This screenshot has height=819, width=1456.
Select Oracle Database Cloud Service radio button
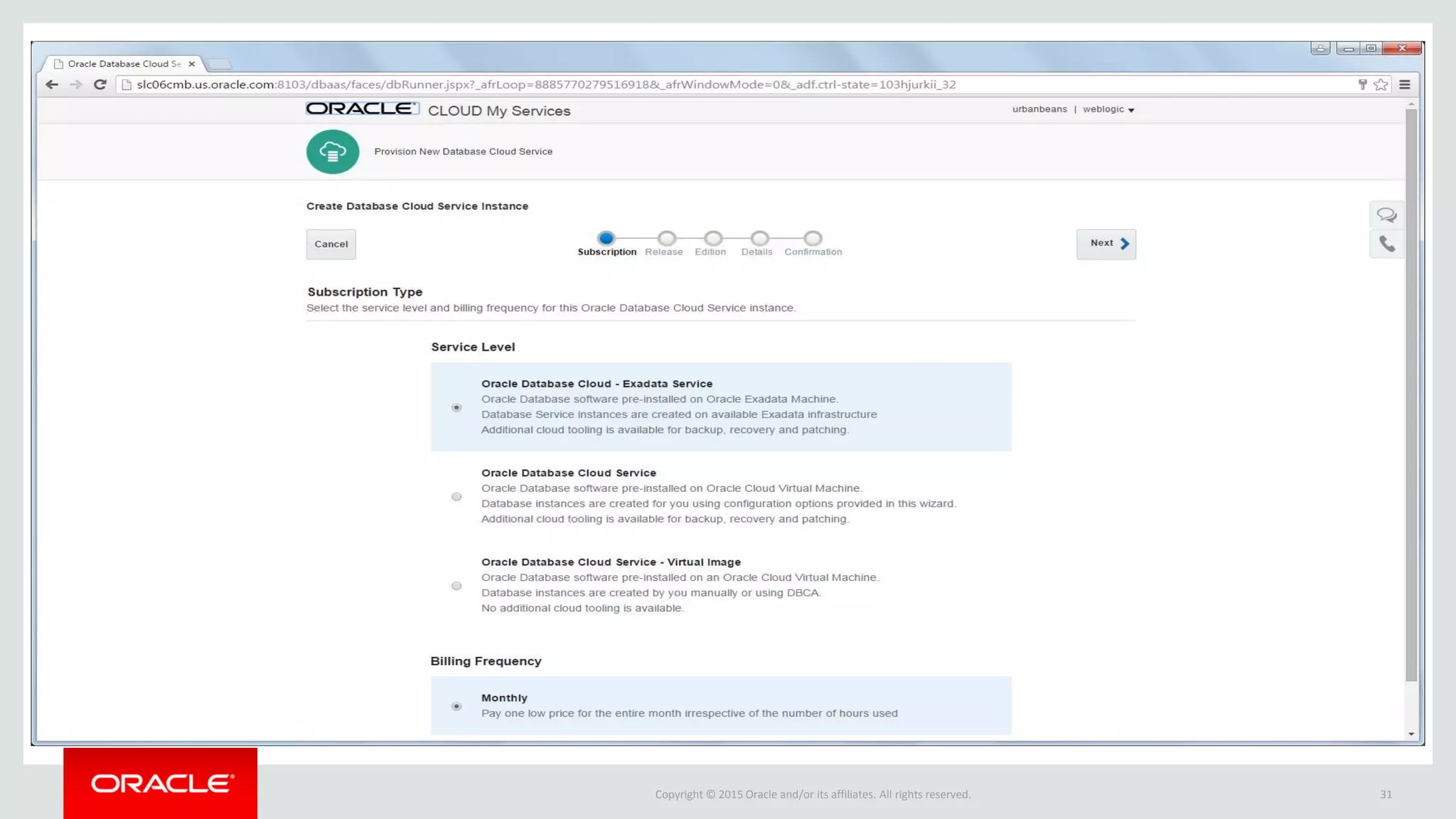click(456, 497)
